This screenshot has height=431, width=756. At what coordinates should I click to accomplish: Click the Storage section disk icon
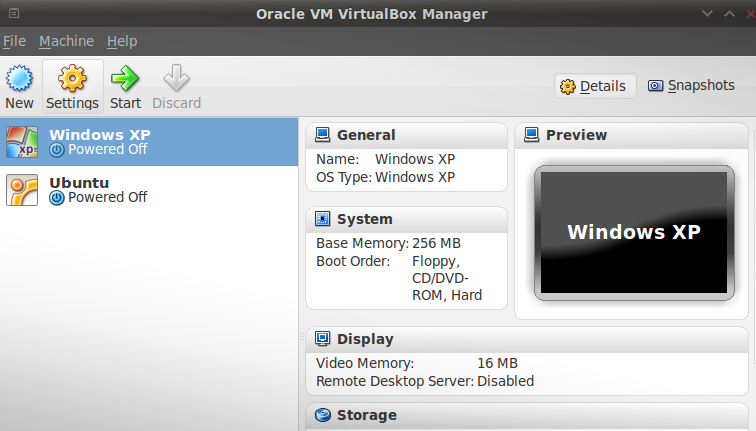pyautogui.click(x=323, y=415)
